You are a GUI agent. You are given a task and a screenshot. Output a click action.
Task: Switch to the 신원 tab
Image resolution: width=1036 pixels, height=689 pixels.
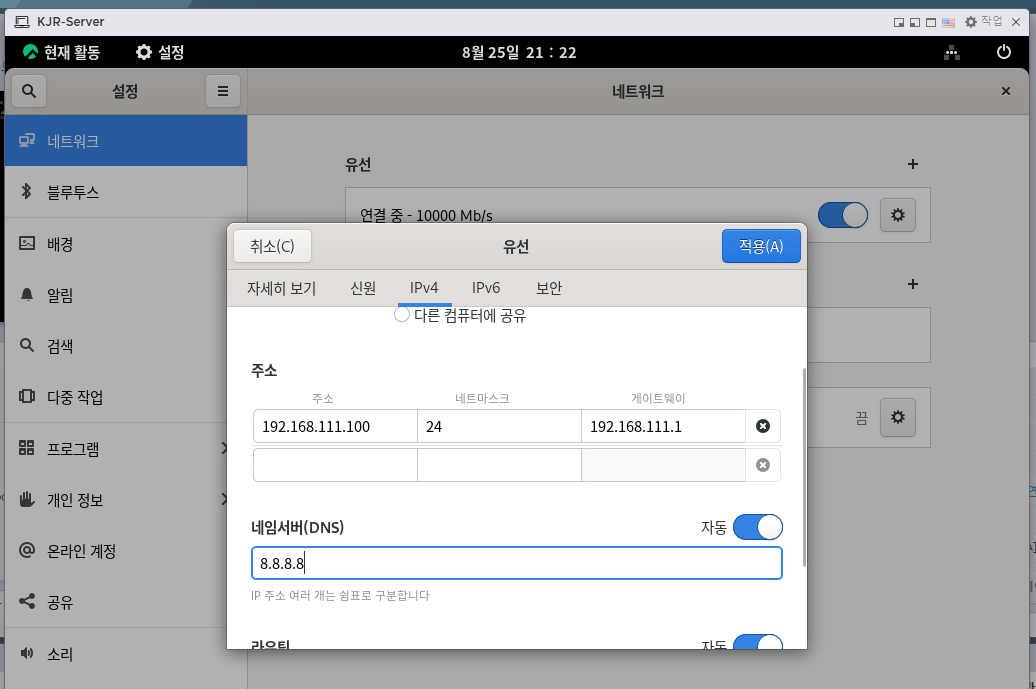pos(363,288)
